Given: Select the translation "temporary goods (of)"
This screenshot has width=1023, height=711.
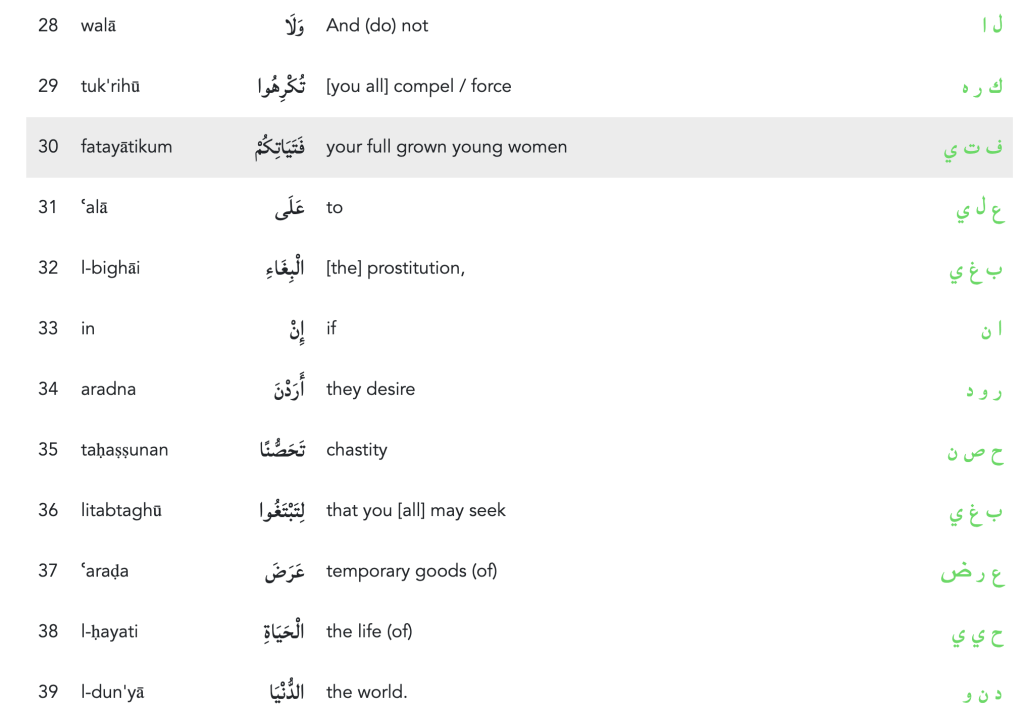Looking at the screenshot, I should point(411,571).
